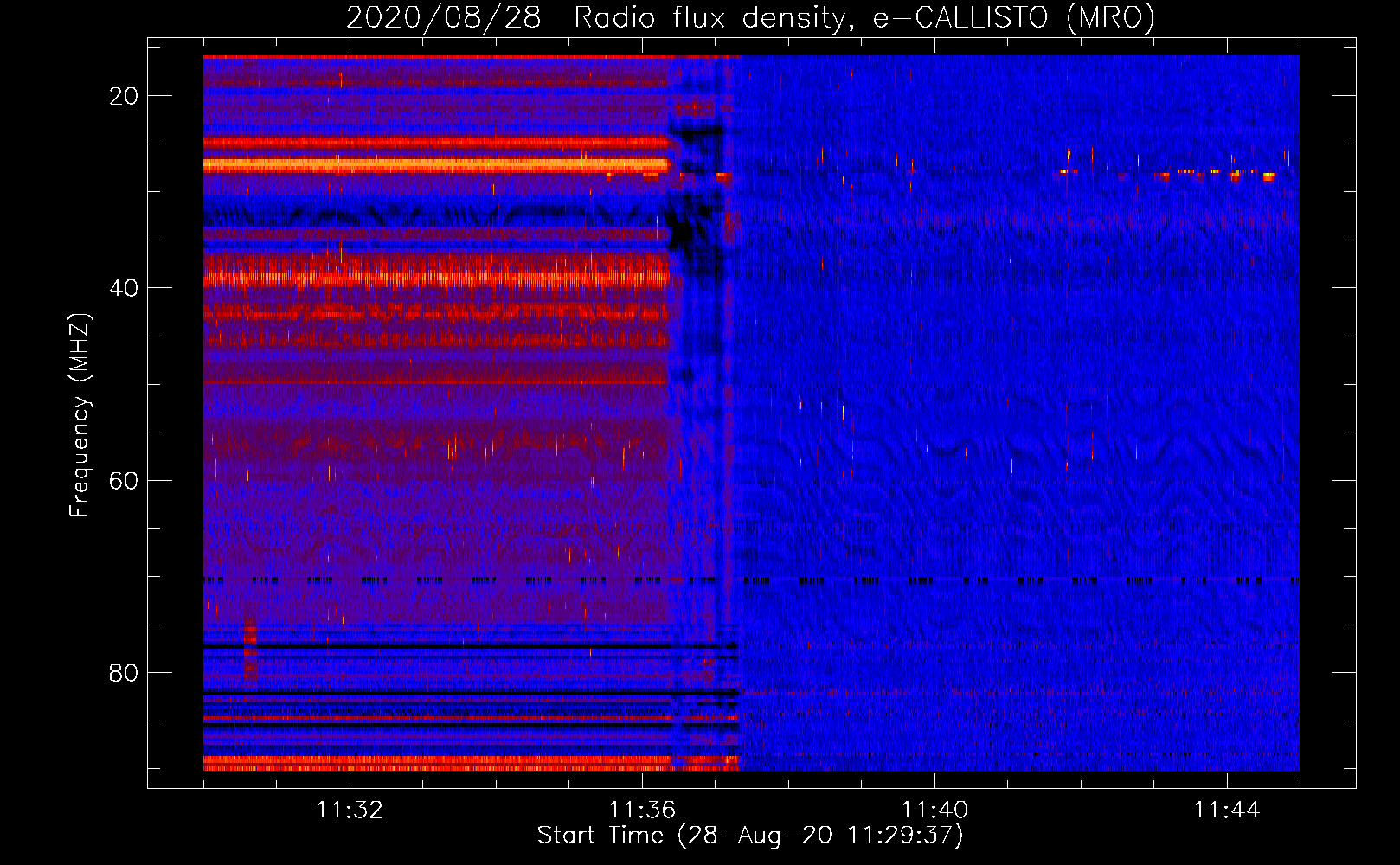The width and height of the screenshot is (1400, 865).
Task: Click the 11:32 time tick label
Action: click(350, 810)
